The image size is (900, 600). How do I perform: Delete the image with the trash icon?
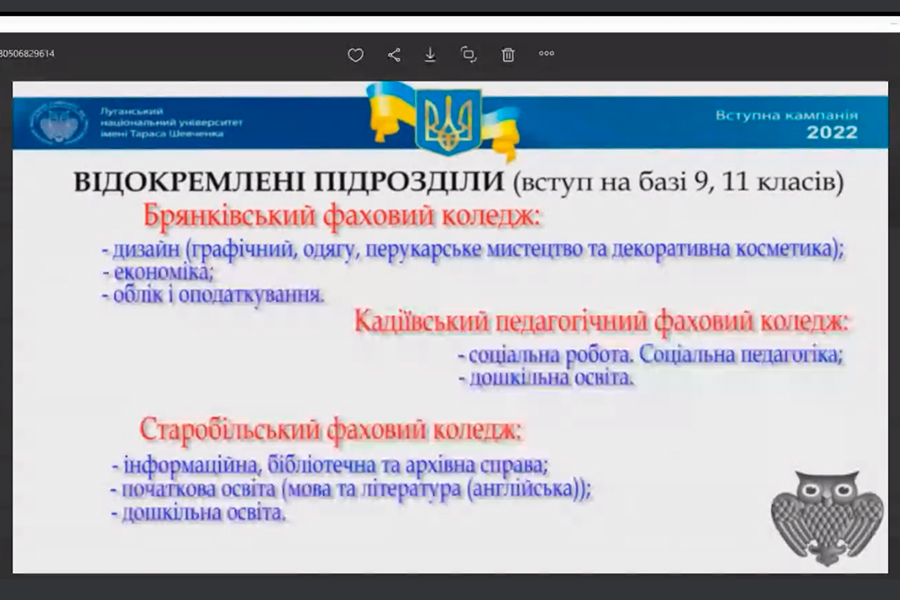click(508, 55)
